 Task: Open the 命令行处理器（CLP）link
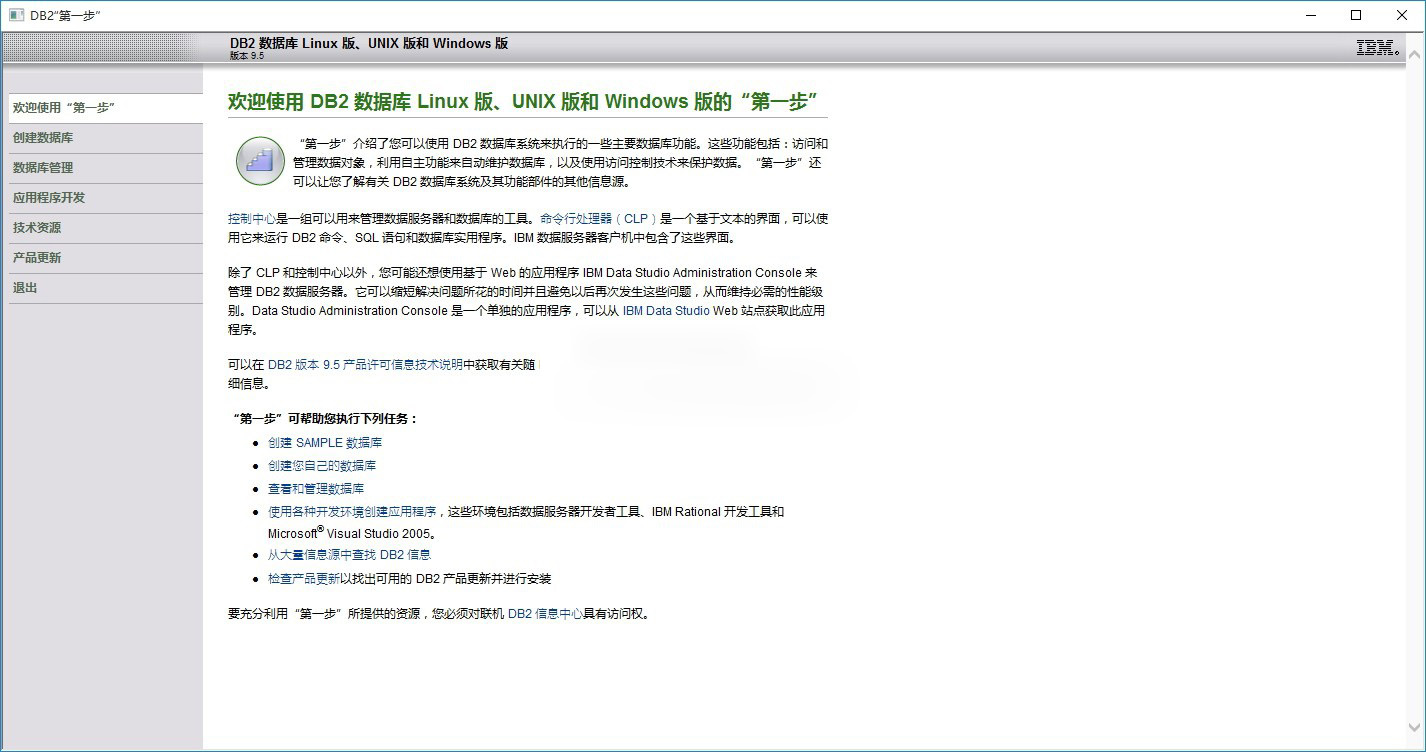click(599, 218)
